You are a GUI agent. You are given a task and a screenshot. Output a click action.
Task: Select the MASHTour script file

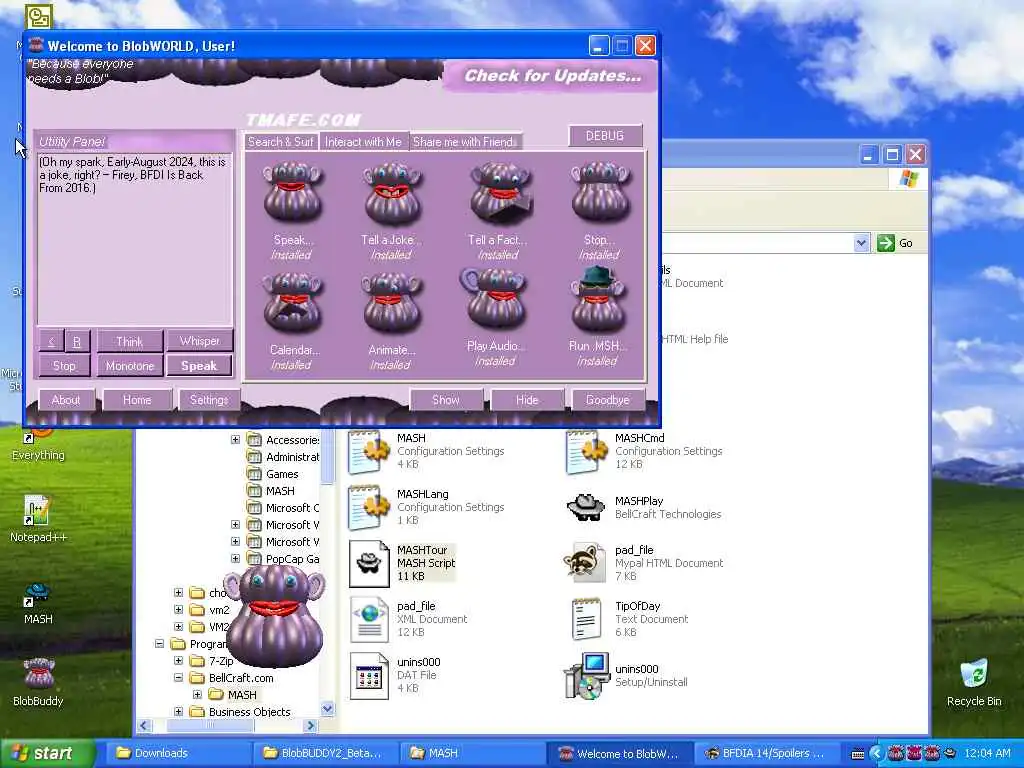(402, 563)
